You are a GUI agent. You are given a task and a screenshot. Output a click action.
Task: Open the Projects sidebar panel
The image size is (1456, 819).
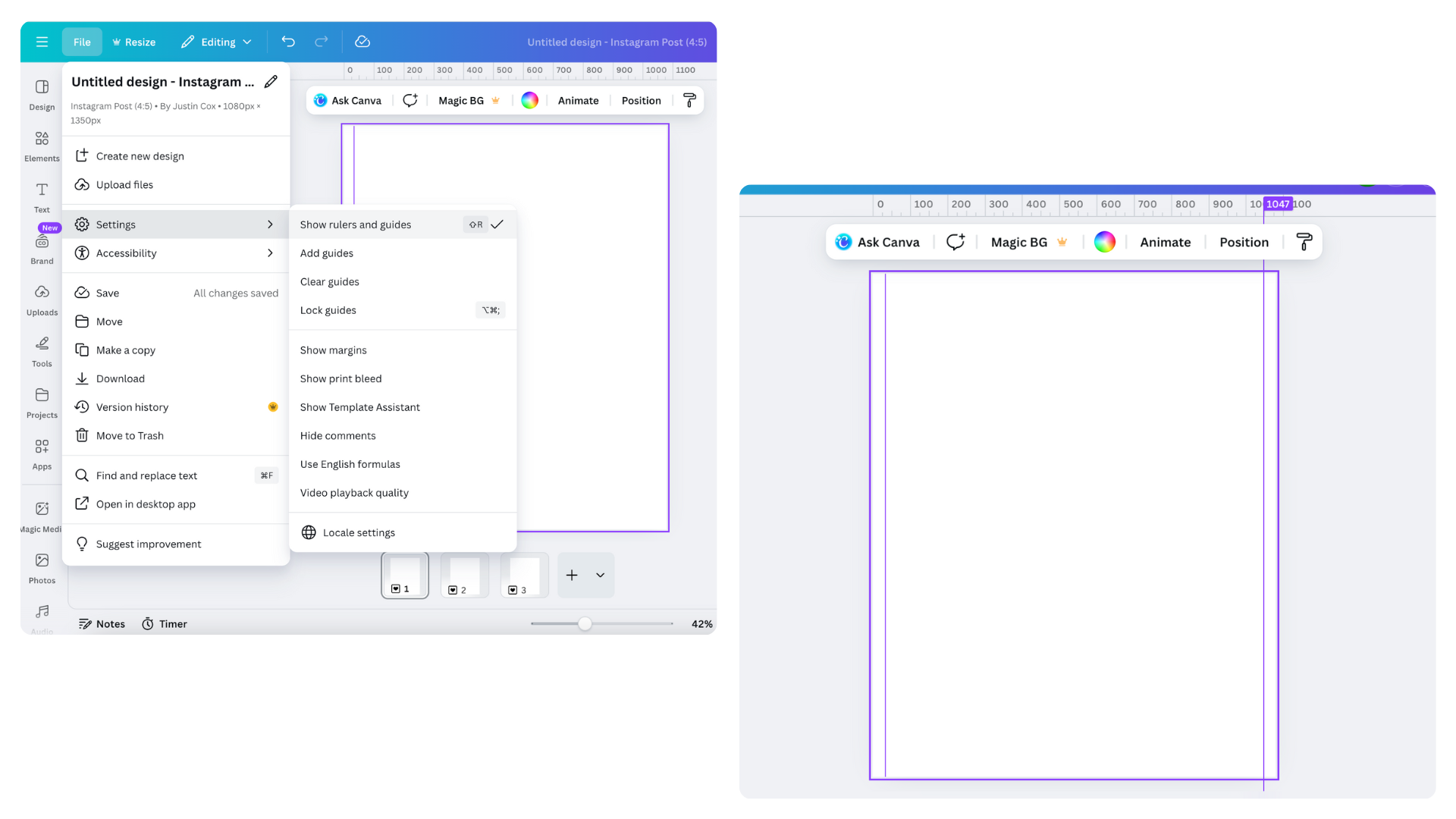point(42,403)
